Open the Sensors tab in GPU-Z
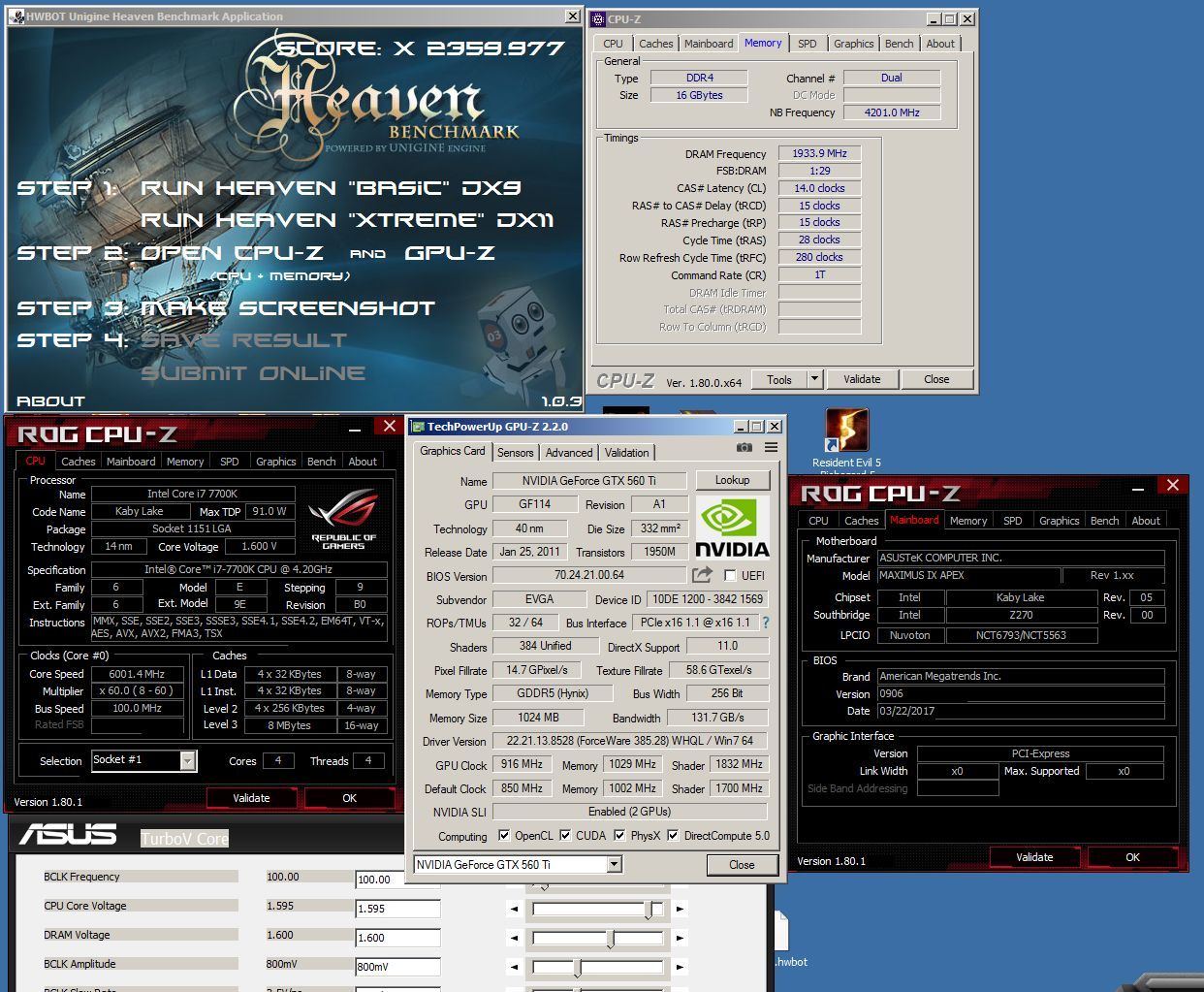Screen dimensions: 1204x992 point(515,453)
